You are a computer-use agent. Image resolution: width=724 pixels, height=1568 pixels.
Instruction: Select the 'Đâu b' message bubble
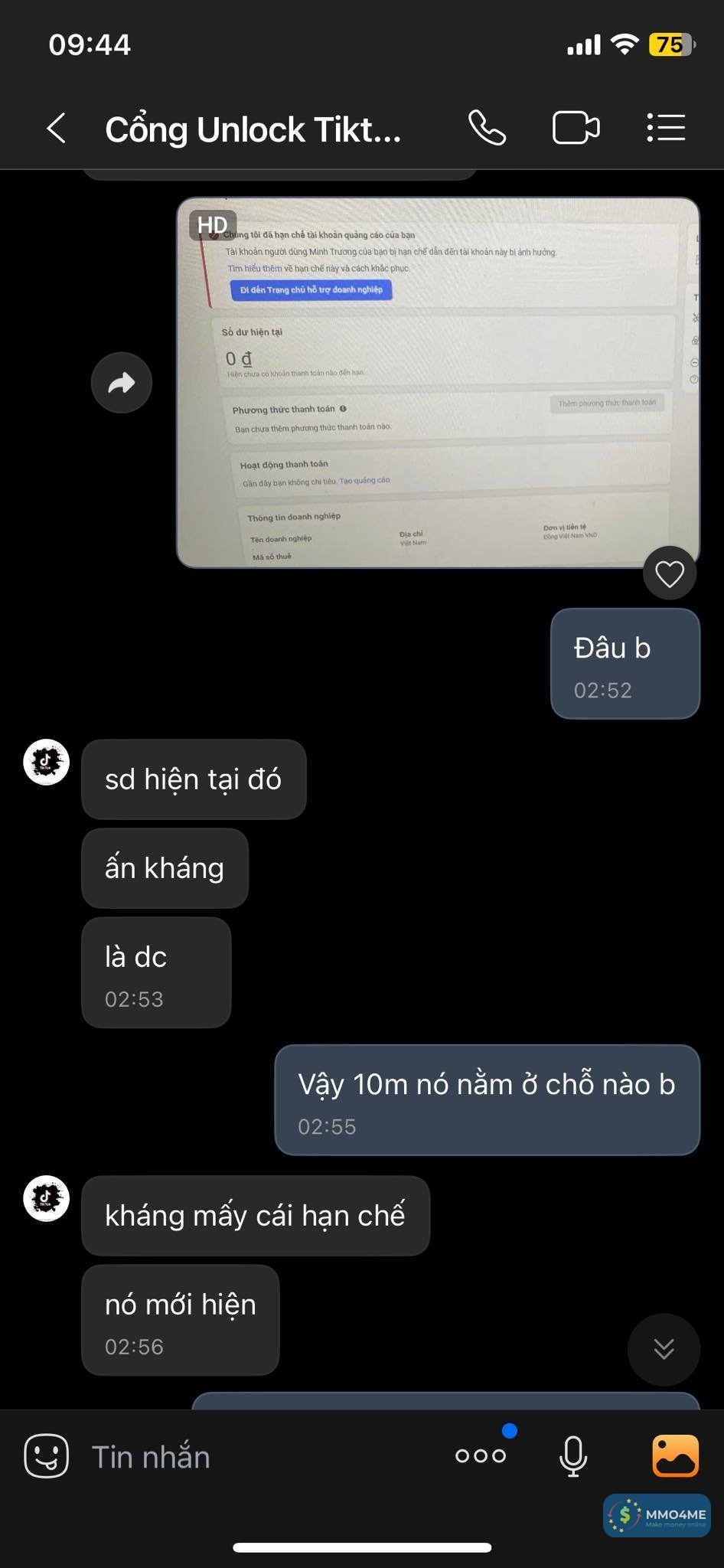[x=625, y=664]
